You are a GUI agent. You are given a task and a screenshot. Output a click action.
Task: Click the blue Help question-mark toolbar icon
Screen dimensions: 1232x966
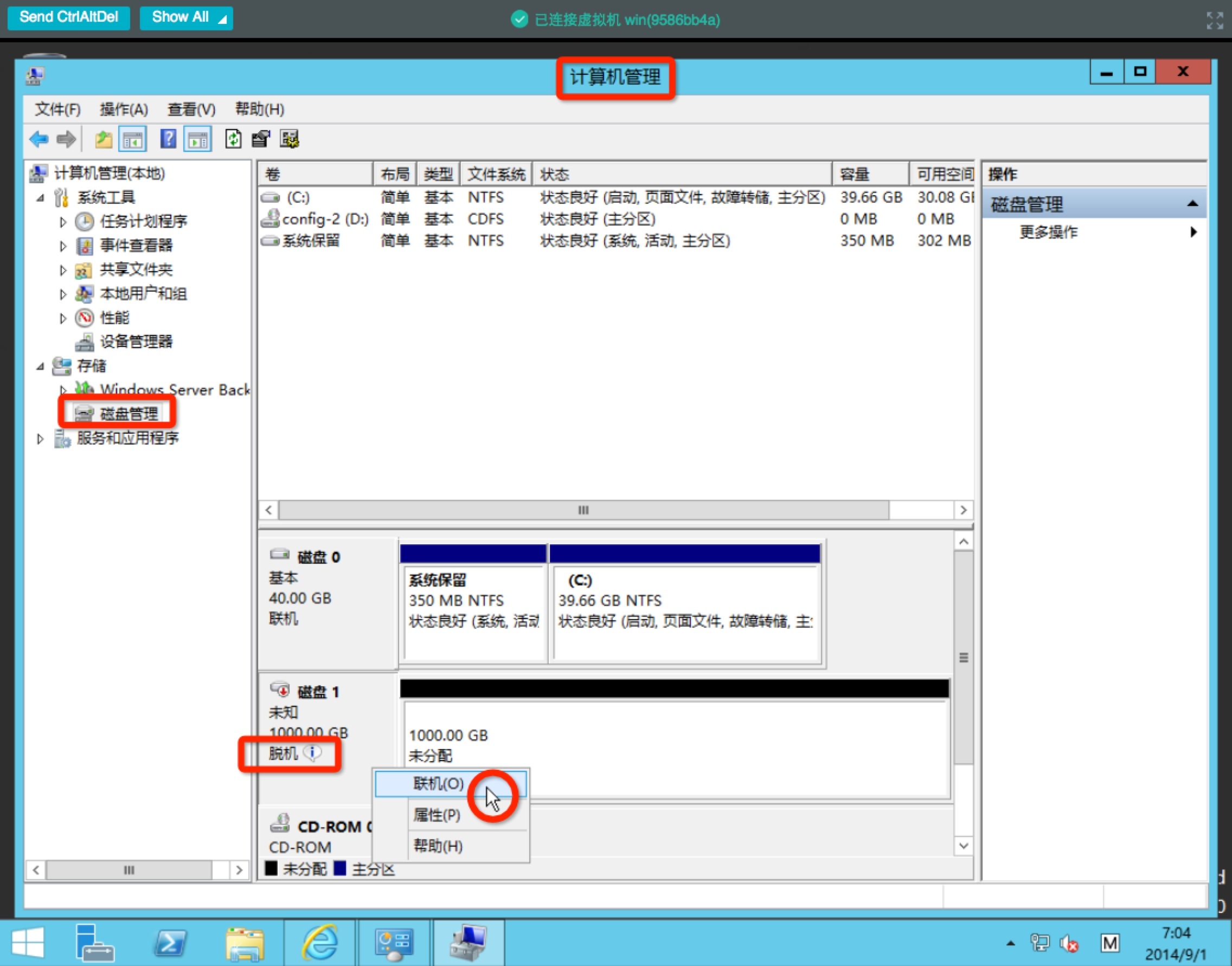(168, 139)
